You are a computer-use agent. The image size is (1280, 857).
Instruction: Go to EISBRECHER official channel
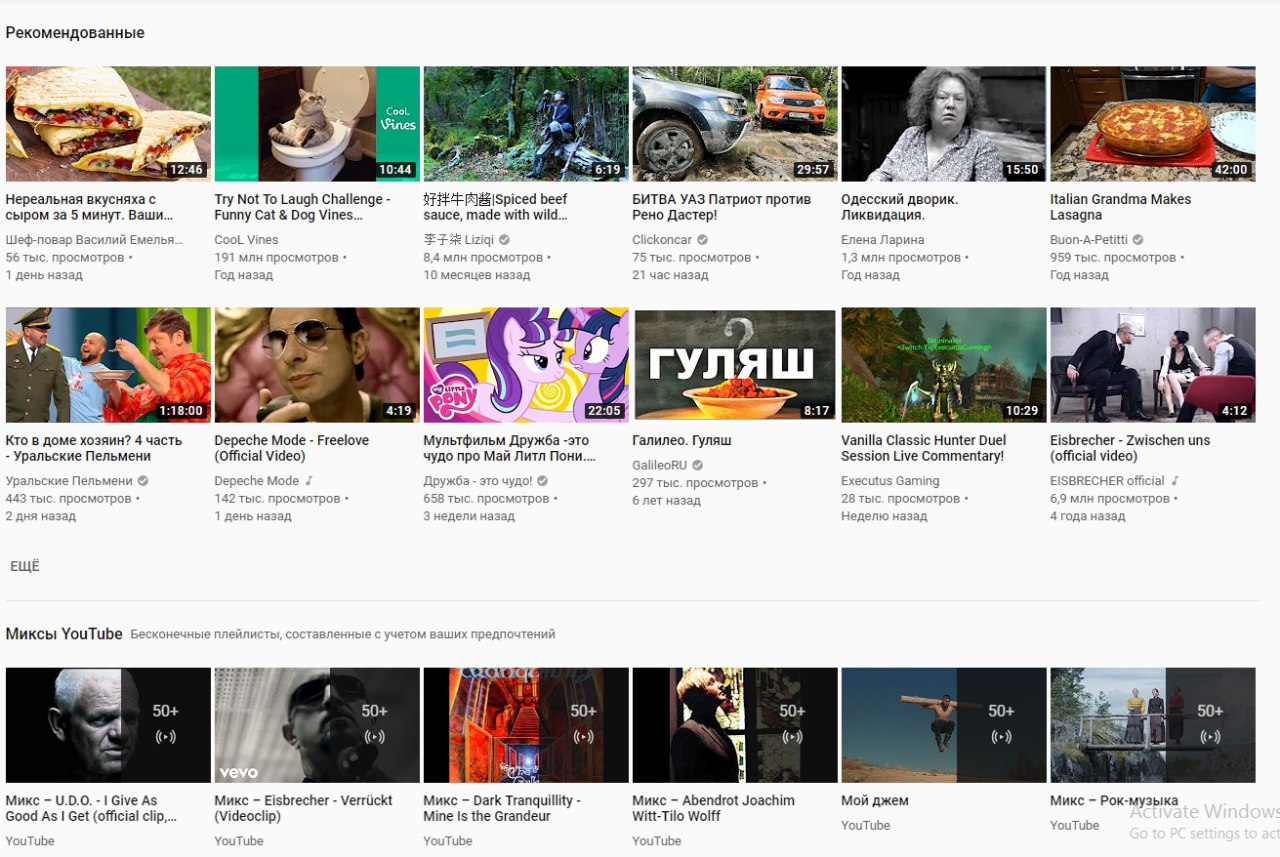coord(1108,481)
